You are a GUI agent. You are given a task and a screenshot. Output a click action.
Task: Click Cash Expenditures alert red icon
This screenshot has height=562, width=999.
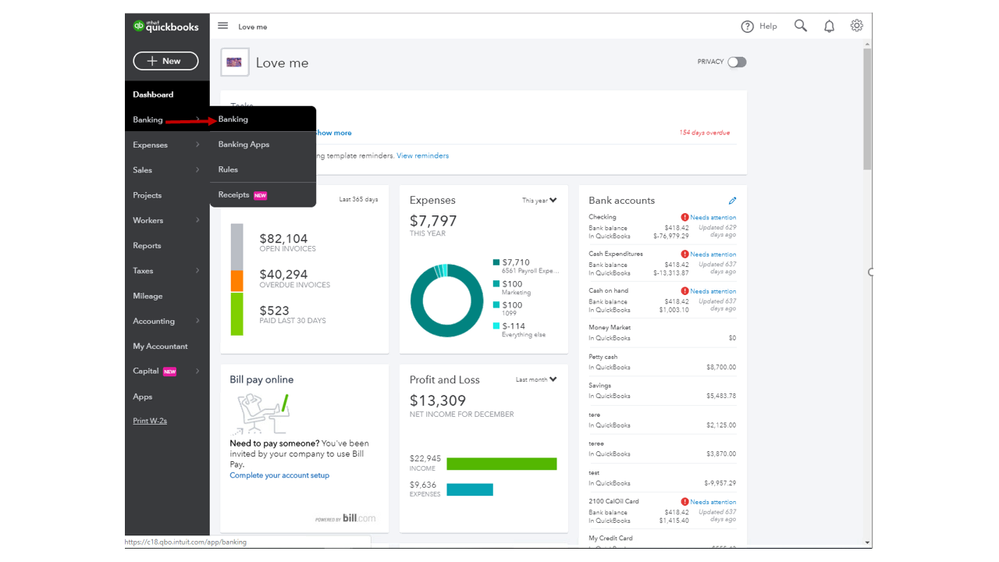pyautogui.click(x=684, y=254)
